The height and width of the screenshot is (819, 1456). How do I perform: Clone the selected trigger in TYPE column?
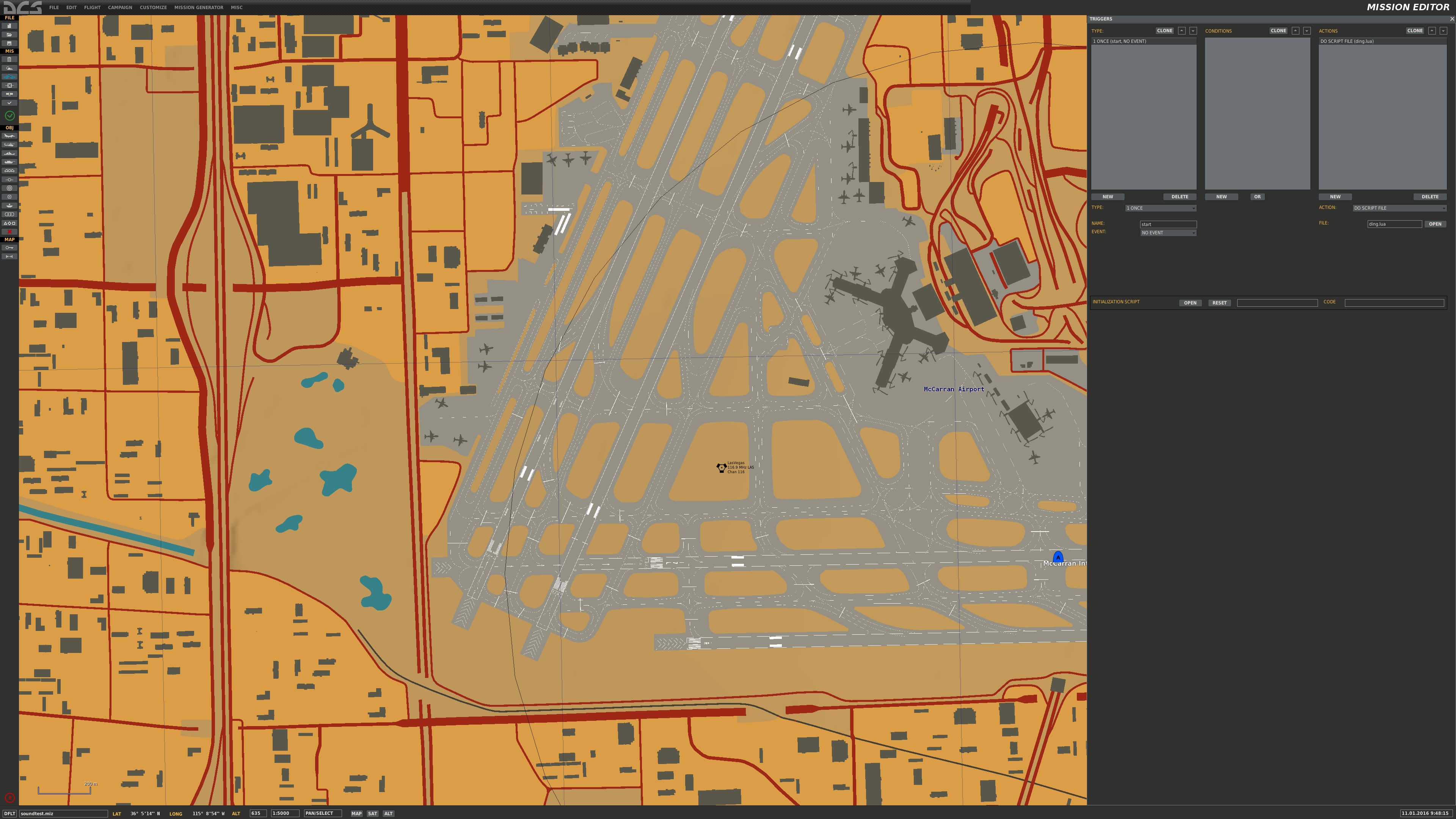[x=1164, y=30]
